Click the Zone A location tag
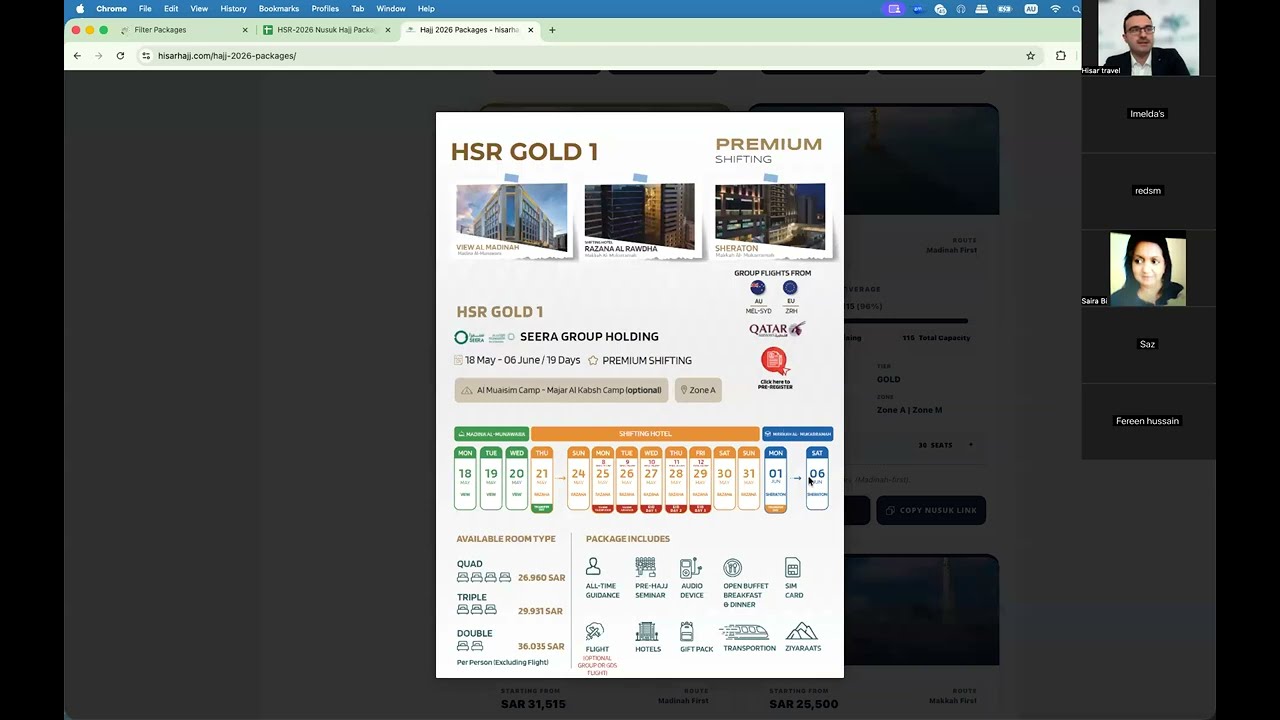The image size is (1280, 720). 698,390
